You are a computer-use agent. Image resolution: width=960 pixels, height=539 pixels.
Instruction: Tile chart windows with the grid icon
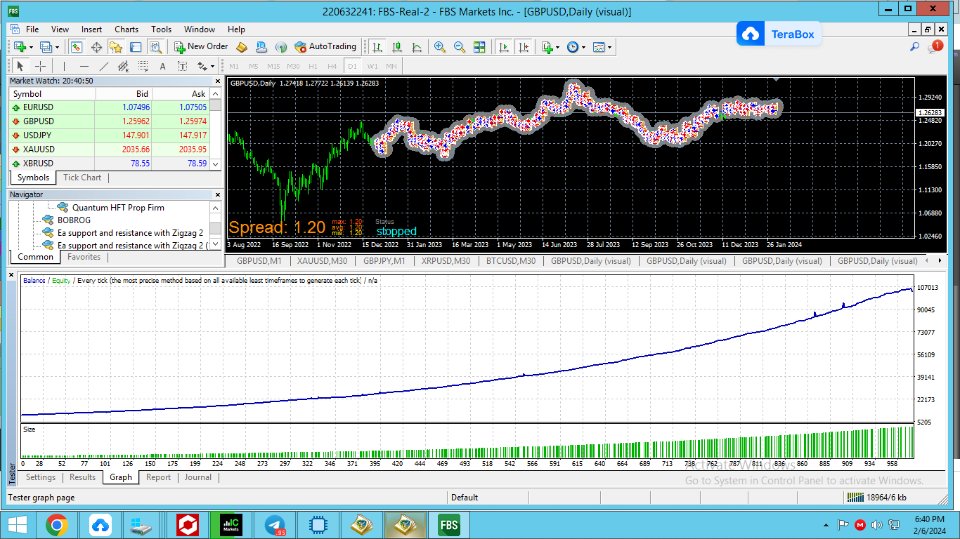pos(479,47)
